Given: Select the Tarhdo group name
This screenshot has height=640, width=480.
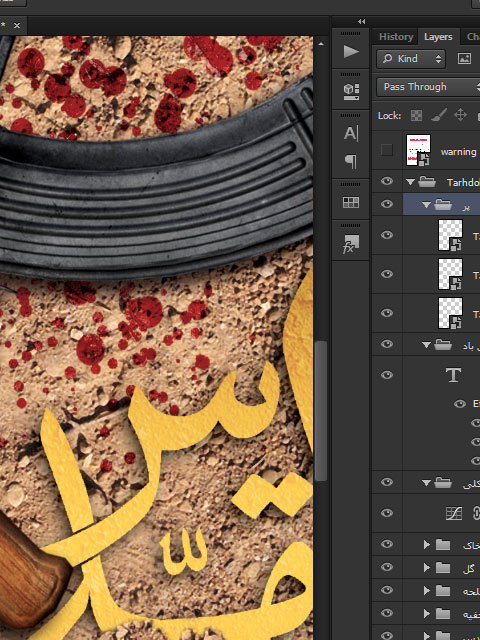Looking at the screenshot, I should coord(463,182).
